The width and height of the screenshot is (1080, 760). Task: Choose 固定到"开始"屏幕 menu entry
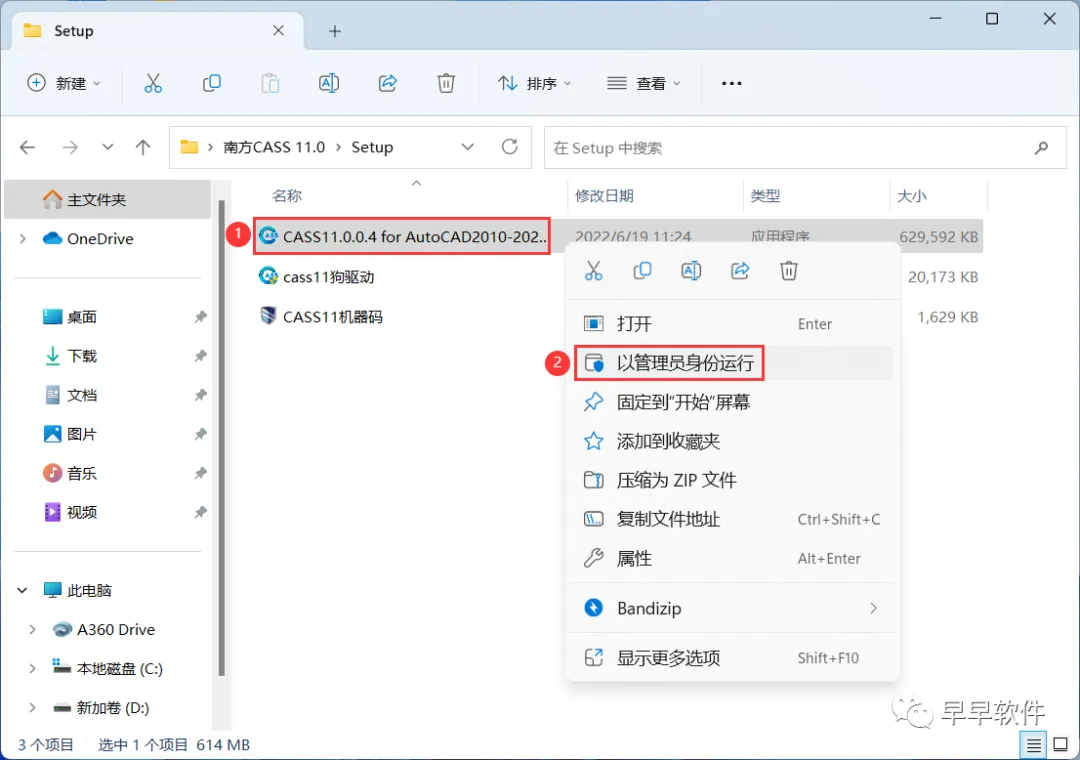click(732, 402)
